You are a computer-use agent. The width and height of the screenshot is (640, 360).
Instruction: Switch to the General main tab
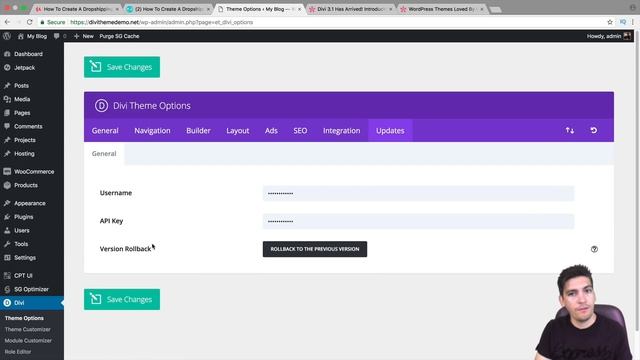(105, 131)
